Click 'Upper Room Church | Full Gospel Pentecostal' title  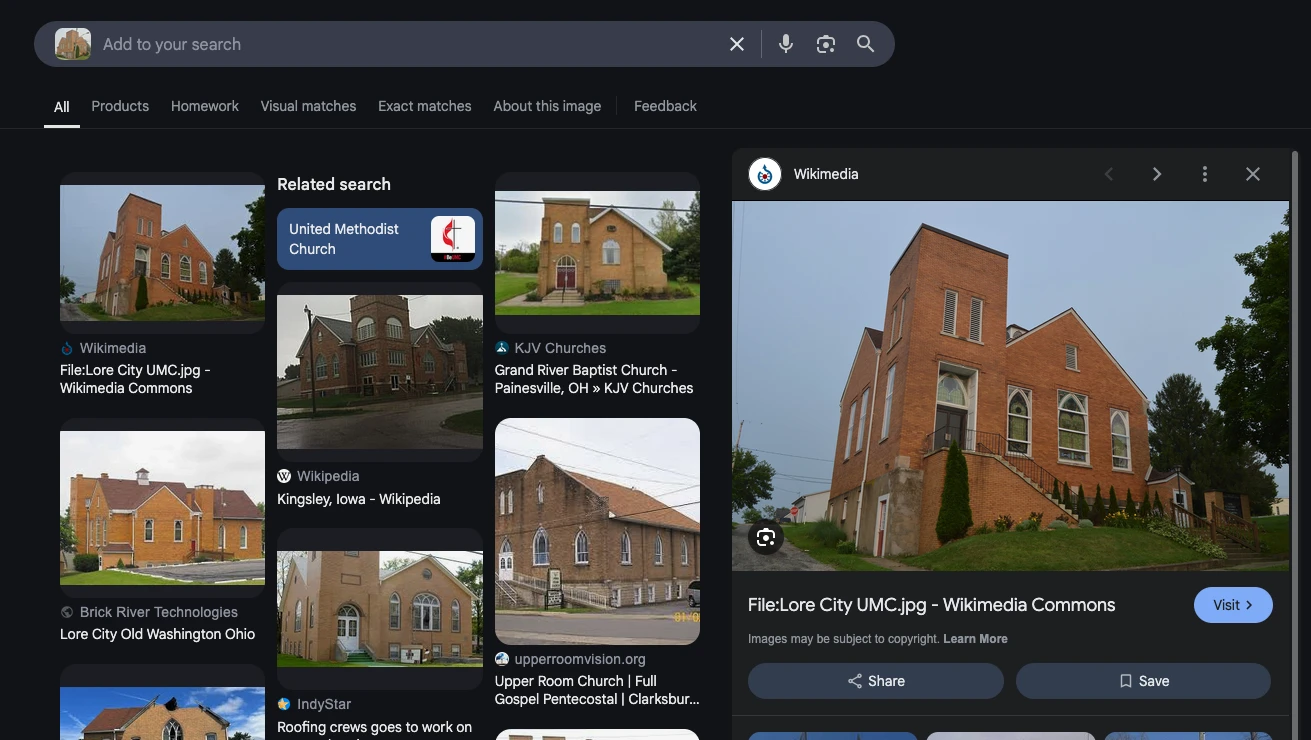coord(597,690)
